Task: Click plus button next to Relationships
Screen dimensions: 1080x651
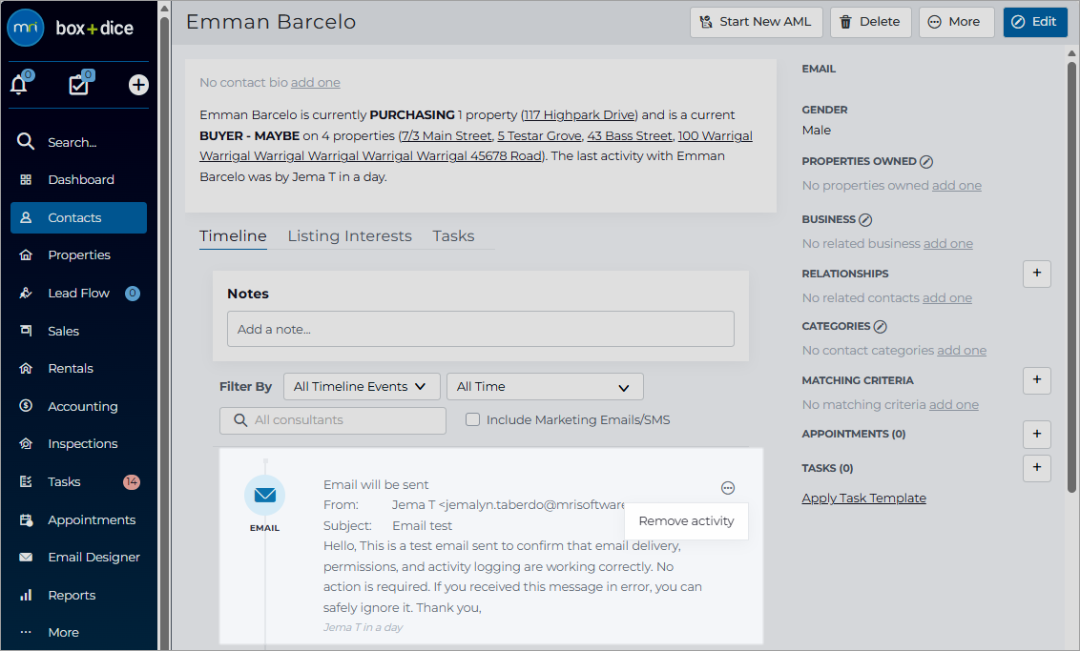Action: tap(1037, 273)
